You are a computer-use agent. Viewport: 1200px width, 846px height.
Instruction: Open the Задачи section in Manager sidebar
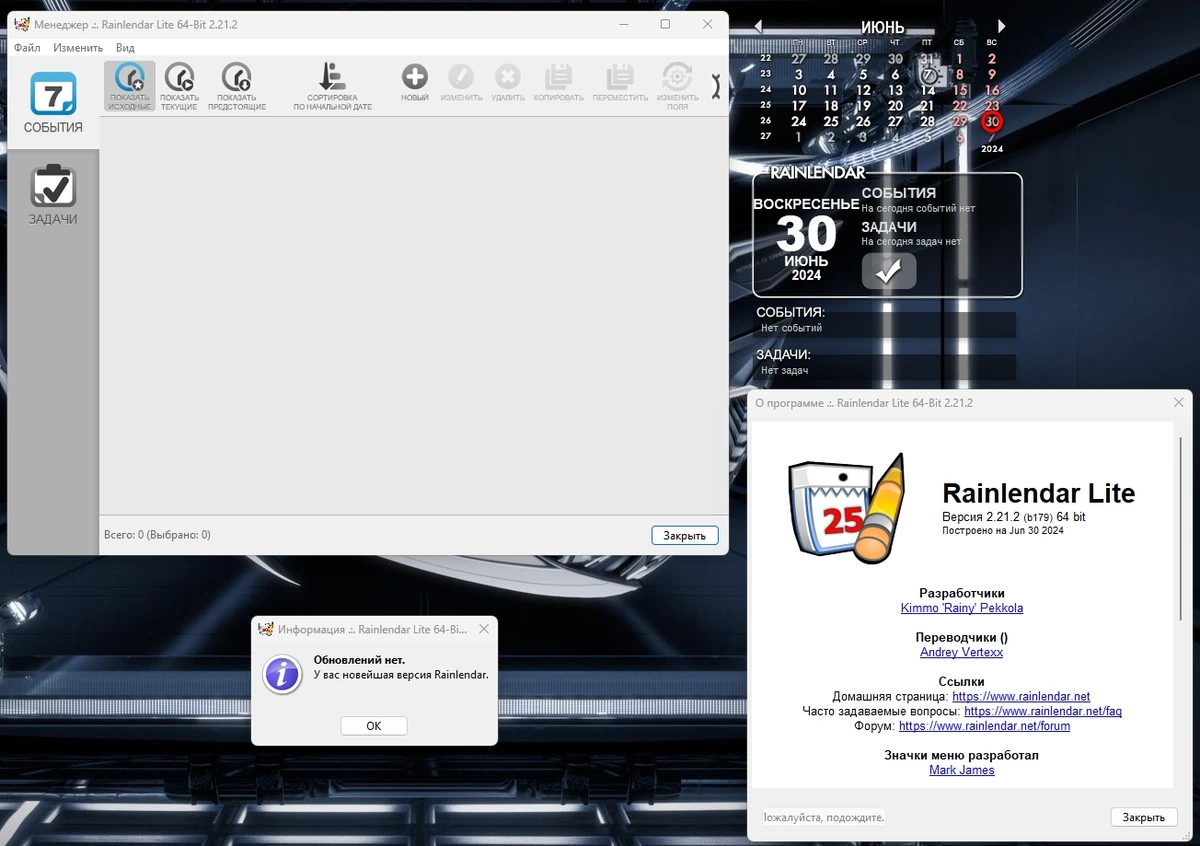pyautogui.click(x=53, y=195)
